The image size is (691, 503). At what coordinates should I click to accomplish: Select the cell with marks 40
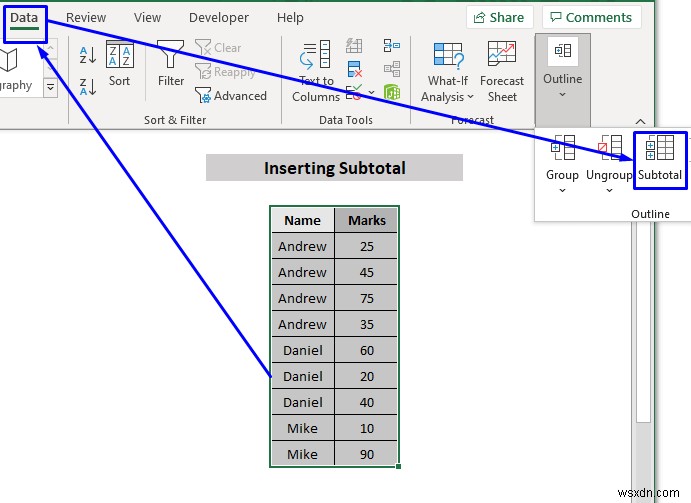[x=366, y=402]
